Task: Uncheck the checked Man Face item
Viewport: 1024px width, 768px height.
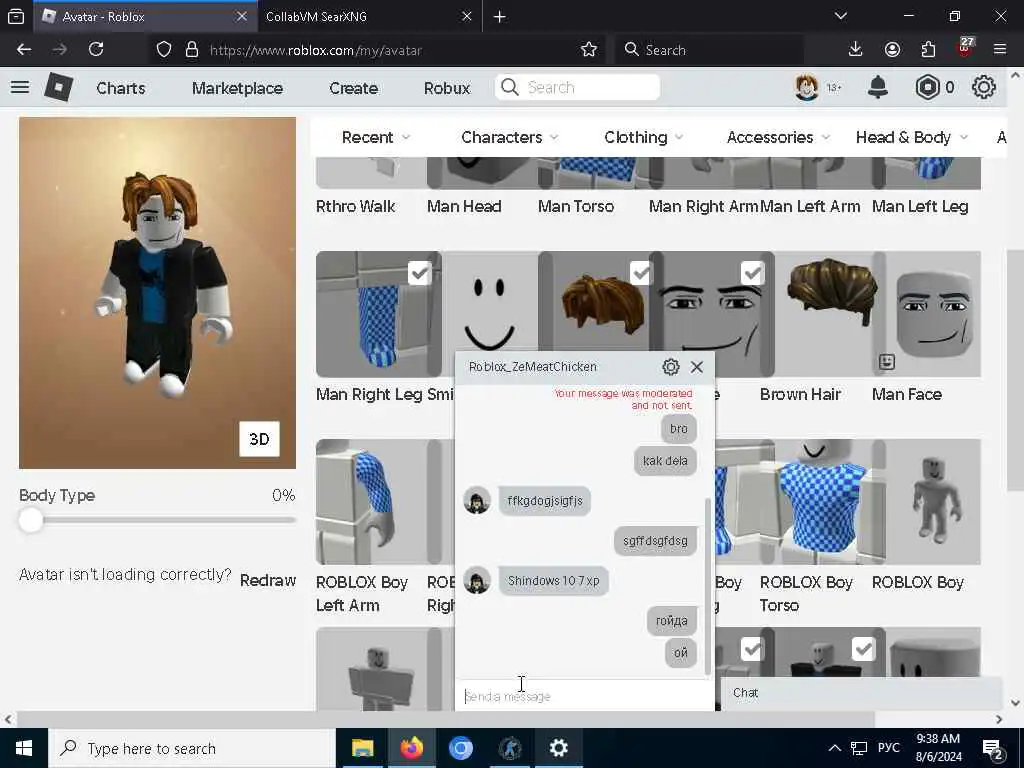Action: click(x=752, y=273)
